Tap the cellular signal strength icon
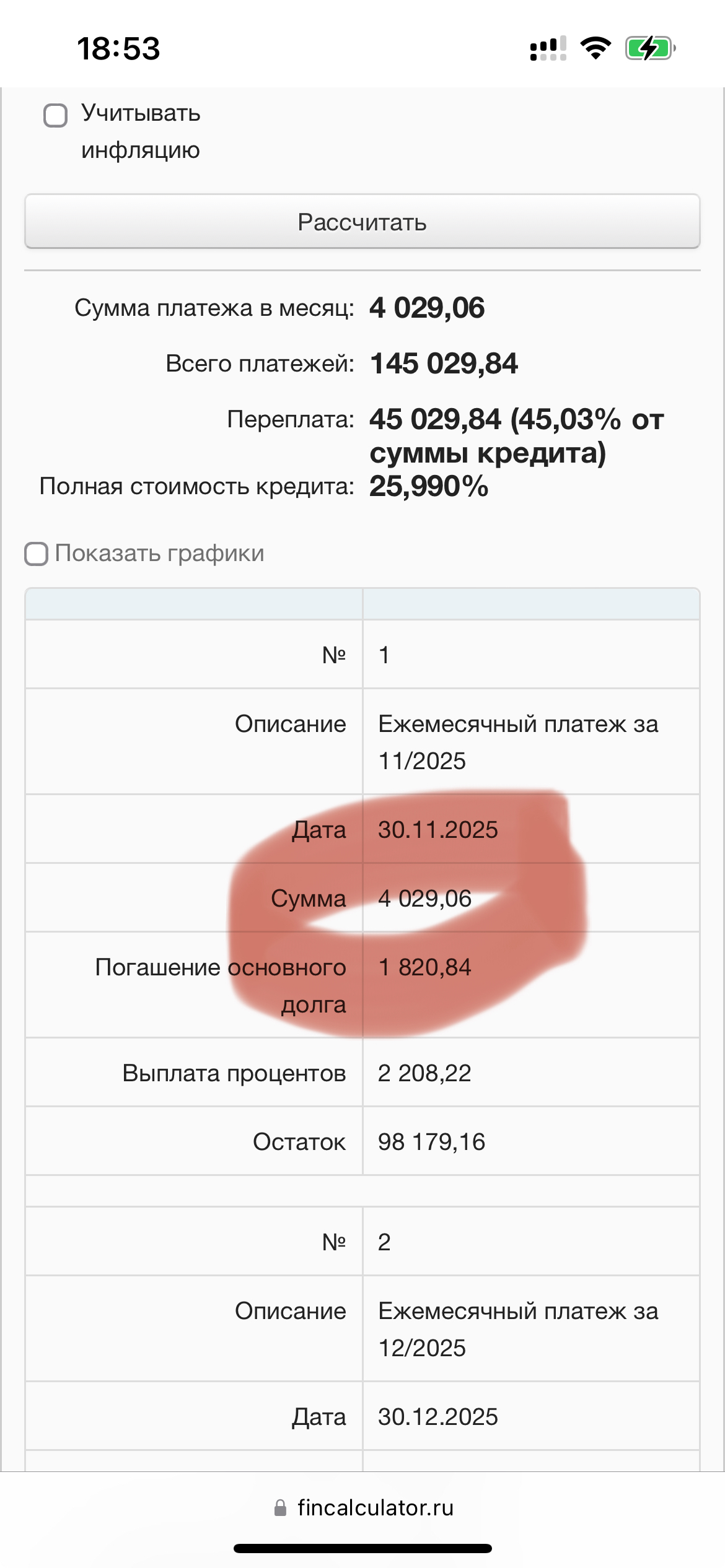This screenshot has height=1568, width=725. (548, 48)
